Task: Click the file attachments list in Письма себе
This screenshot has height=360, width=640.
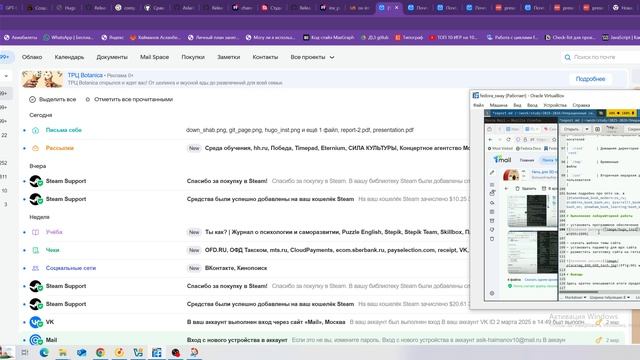Action: 300,130
